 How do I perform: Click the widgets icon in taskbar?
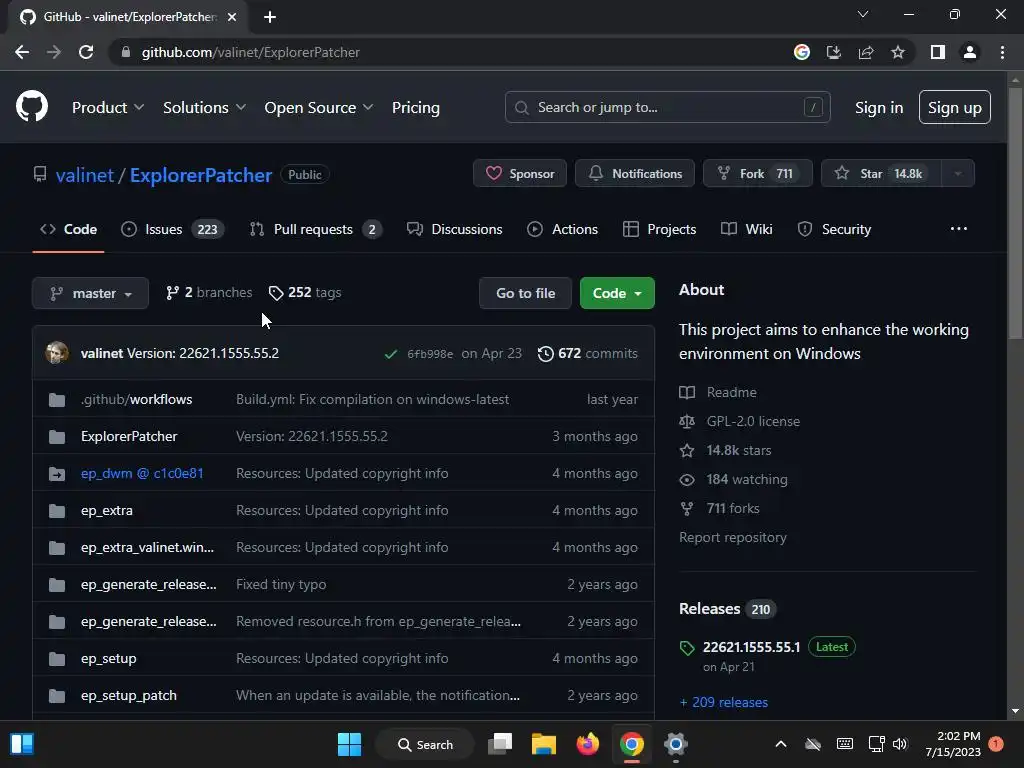(x=22, y=744)
